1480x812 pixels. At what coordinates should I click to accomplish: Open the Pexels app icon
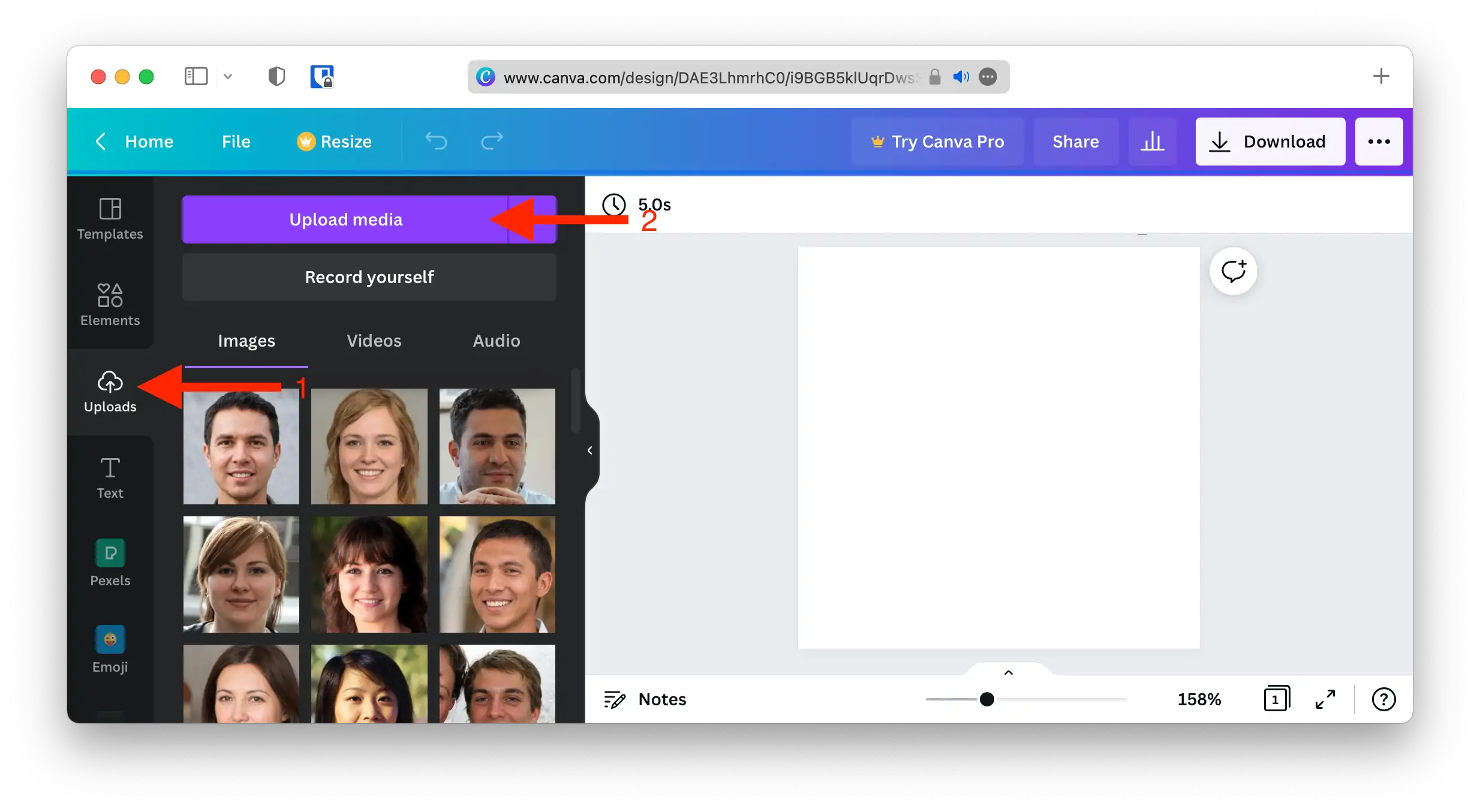coord(110,563)
